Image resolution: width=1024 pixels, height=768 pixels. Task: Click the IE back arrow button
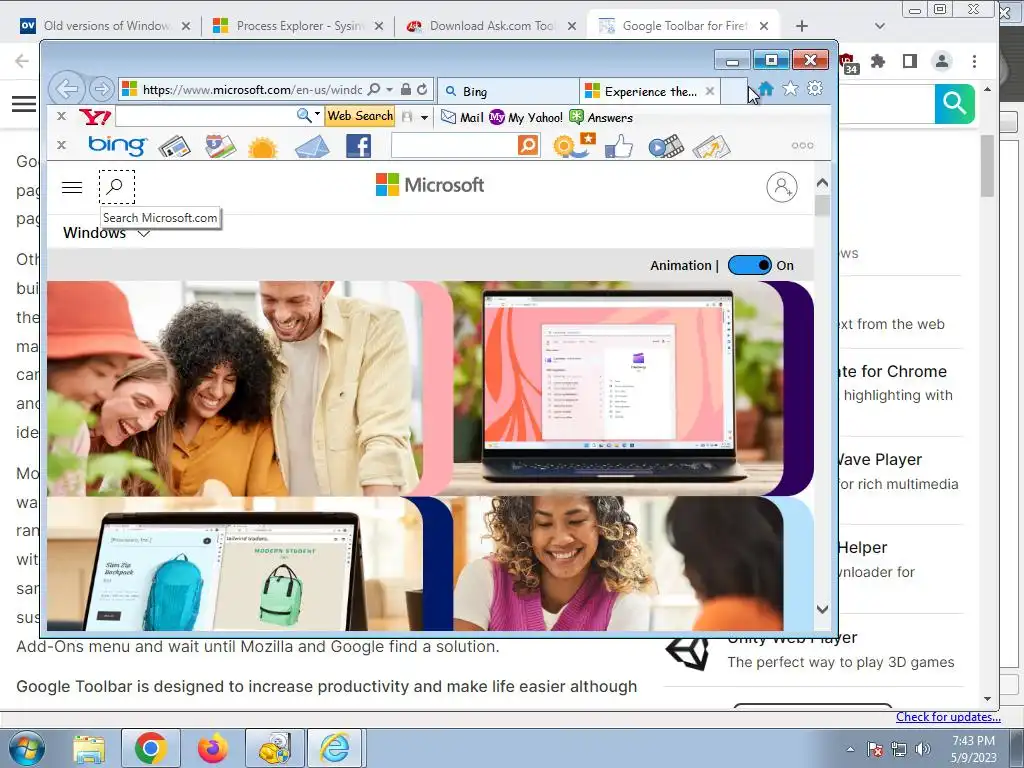coord(67,89)
